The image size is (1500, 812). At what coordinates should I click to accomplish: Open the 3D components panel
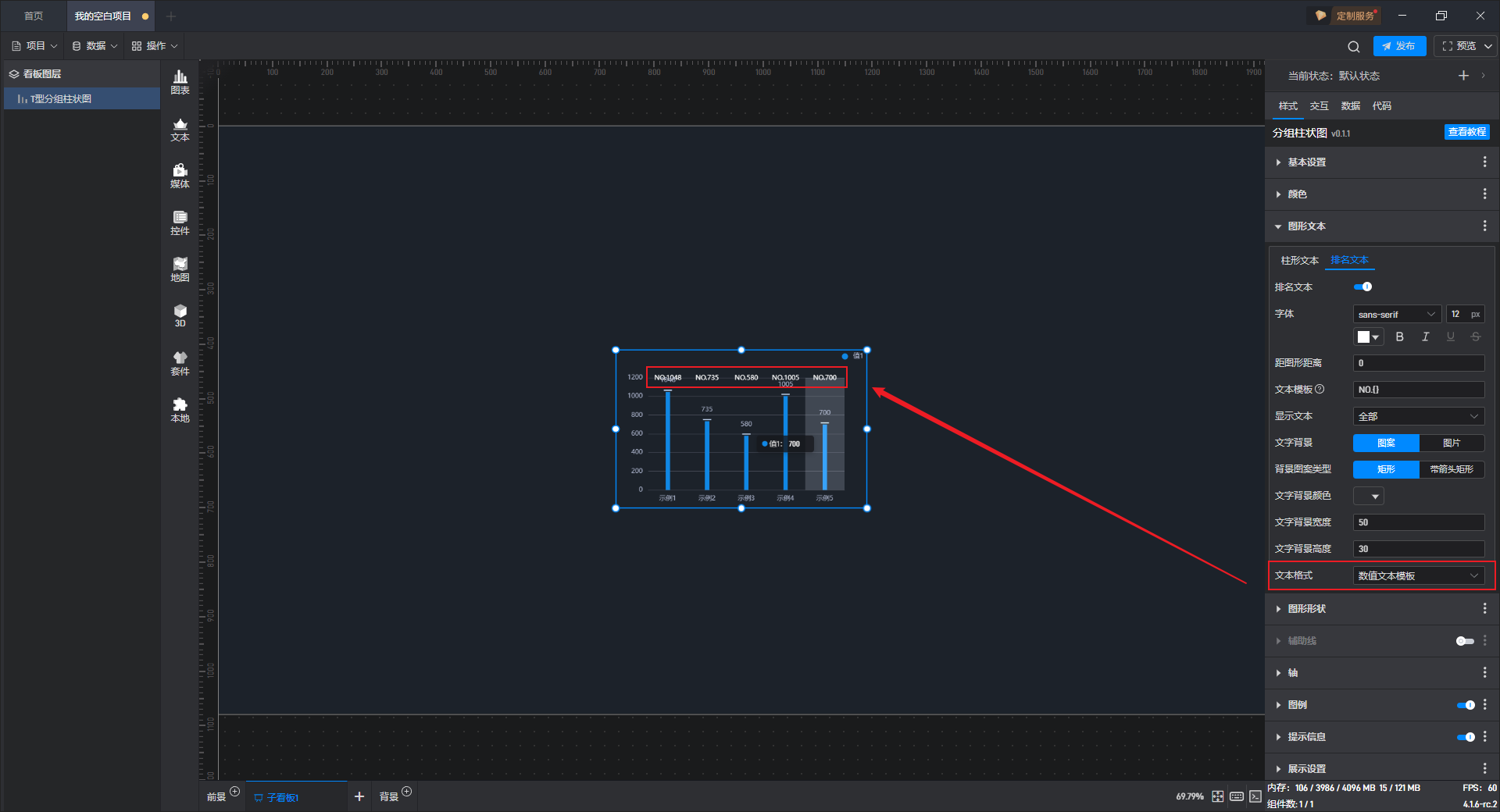tap(180, 315)
